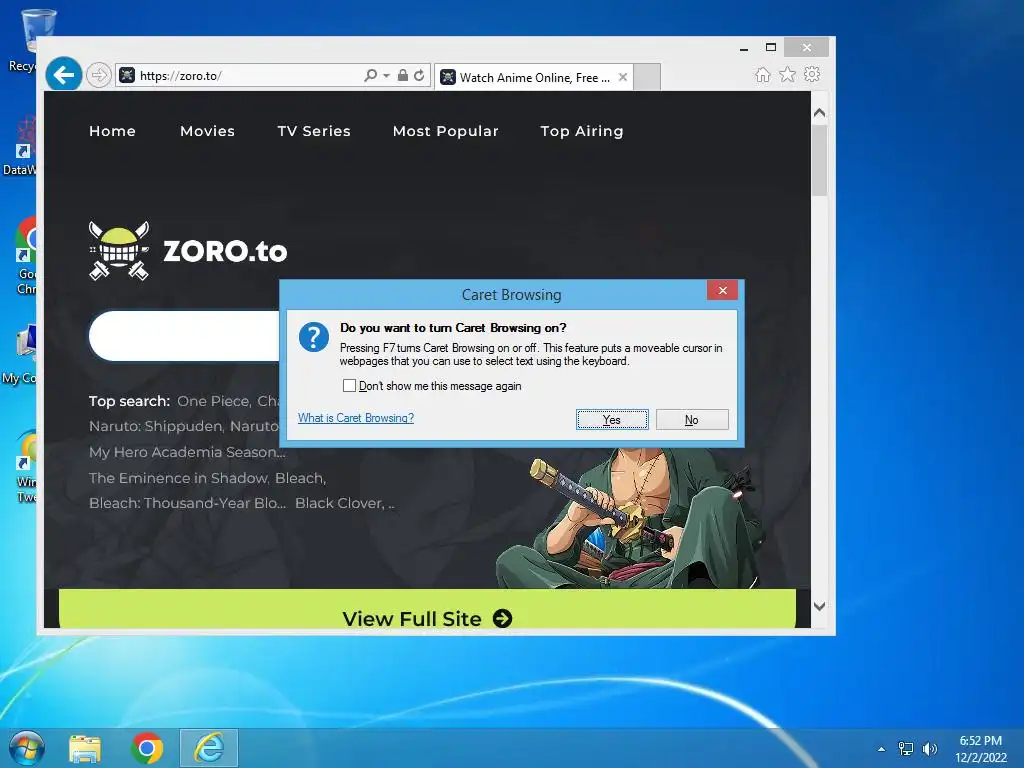This screenshot has width=1024, height=768.
Task: Open the TV Series menu item
Action: (x=314, y=131)
